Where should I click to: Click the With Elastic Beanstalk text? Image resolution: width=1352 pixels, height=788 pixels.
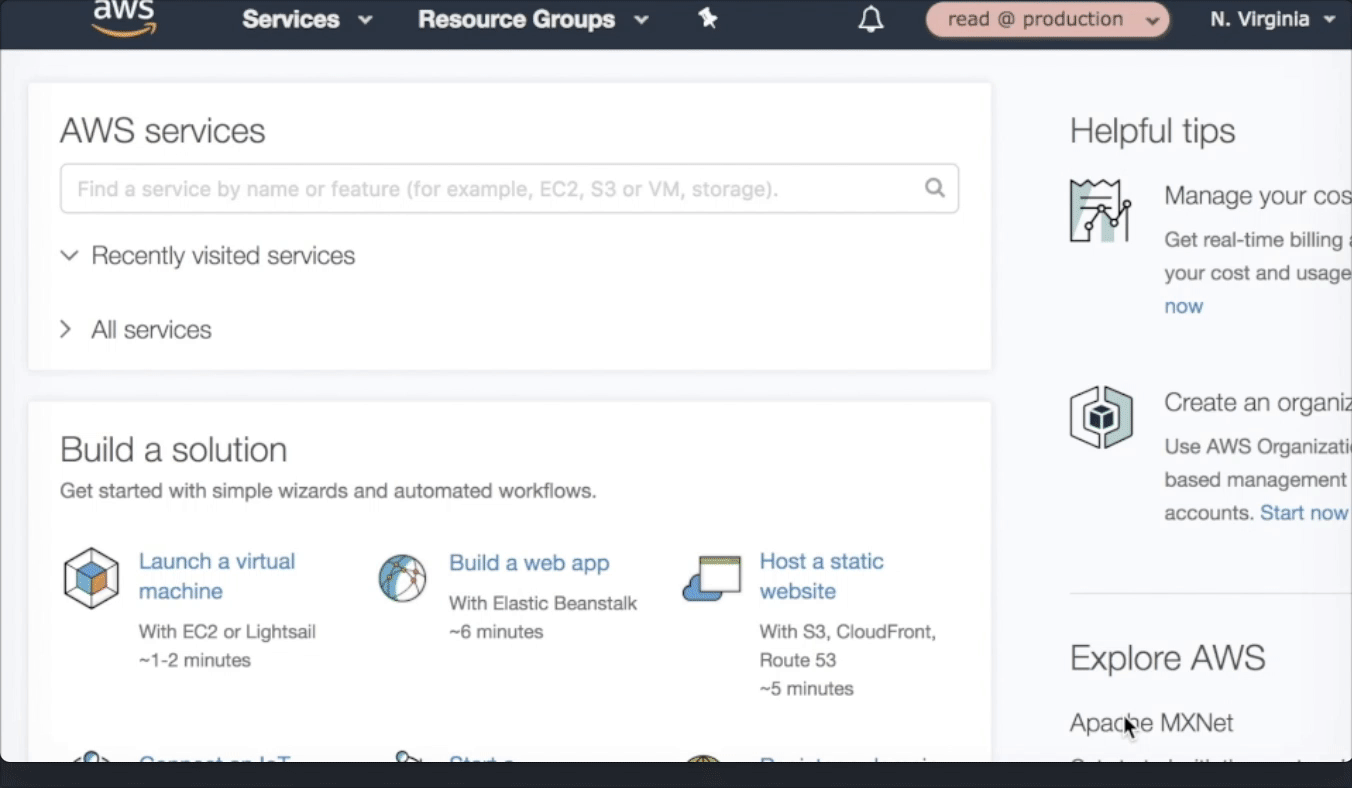[543, 603]
